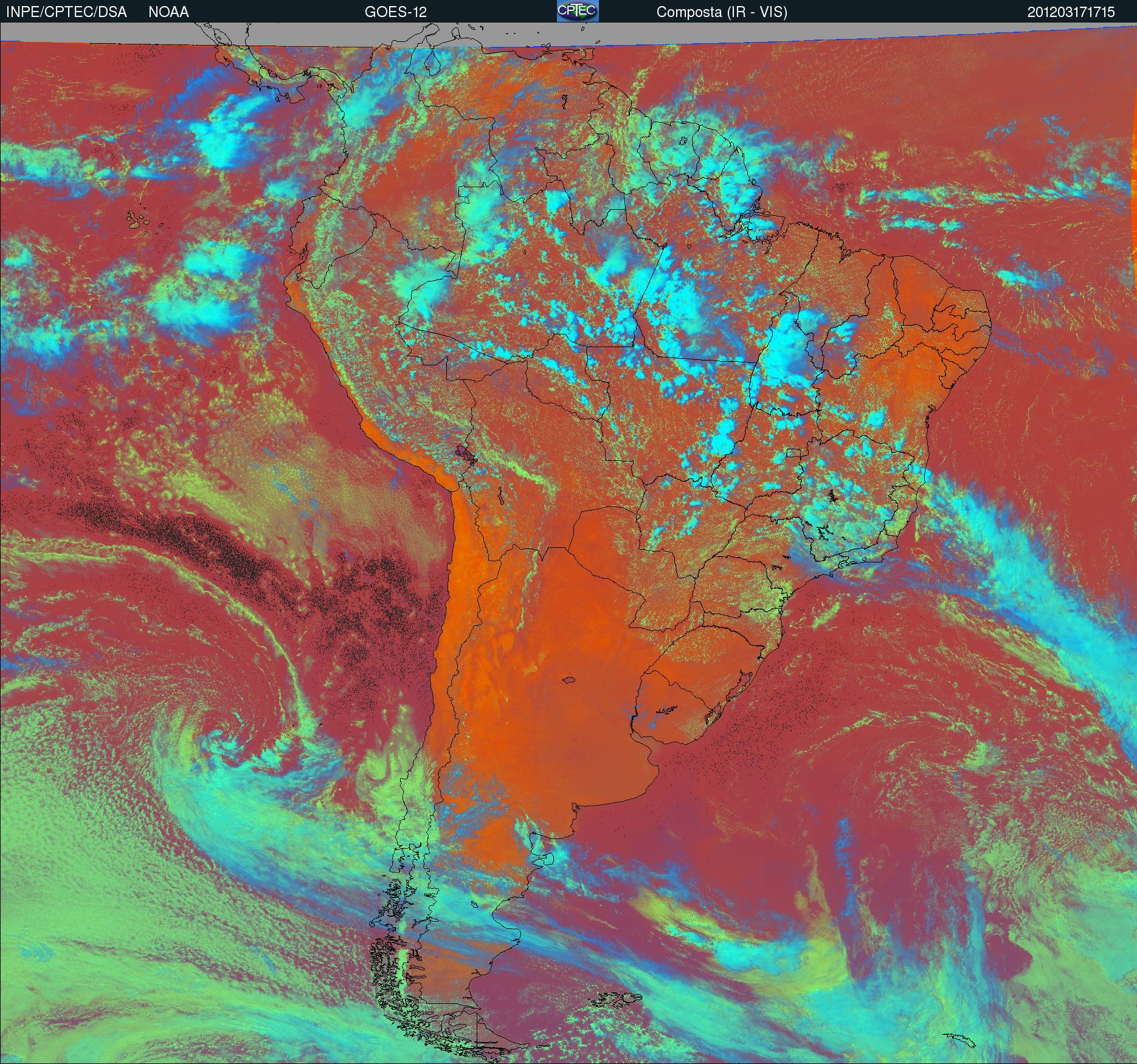Click the Lake Titicaca outline
The image size is (1137, 1064).
(x=465, y=453)
